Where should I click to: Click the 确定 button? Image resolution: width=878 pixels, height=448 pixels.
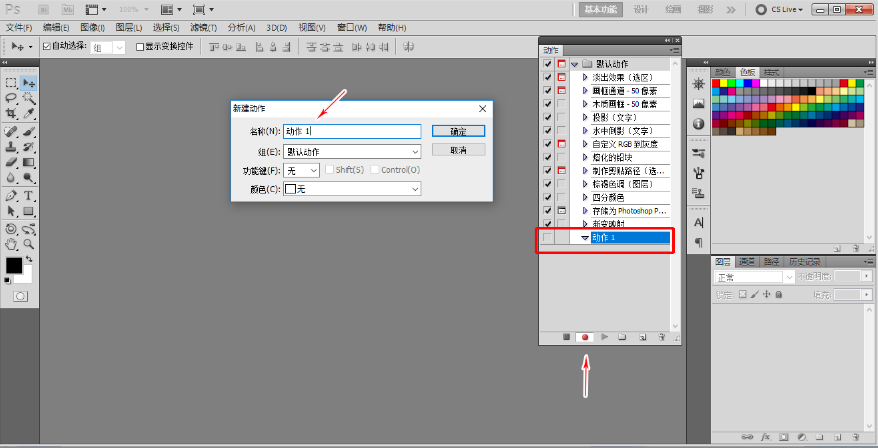click(x=458, y=131)
